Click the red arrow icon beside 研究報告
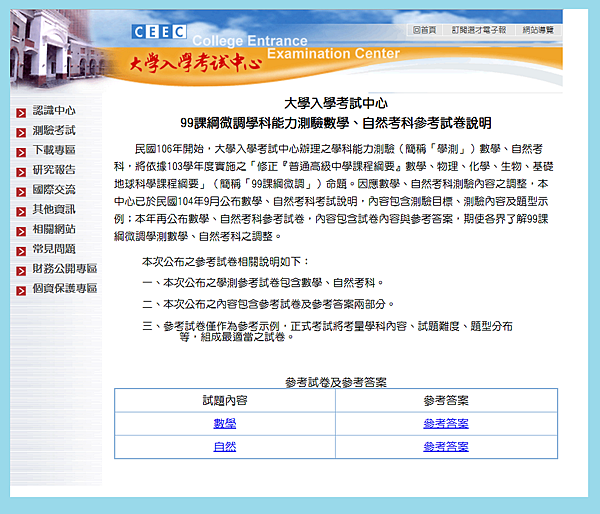The width and height of the screenshot is (600, 514). (21, 172)
